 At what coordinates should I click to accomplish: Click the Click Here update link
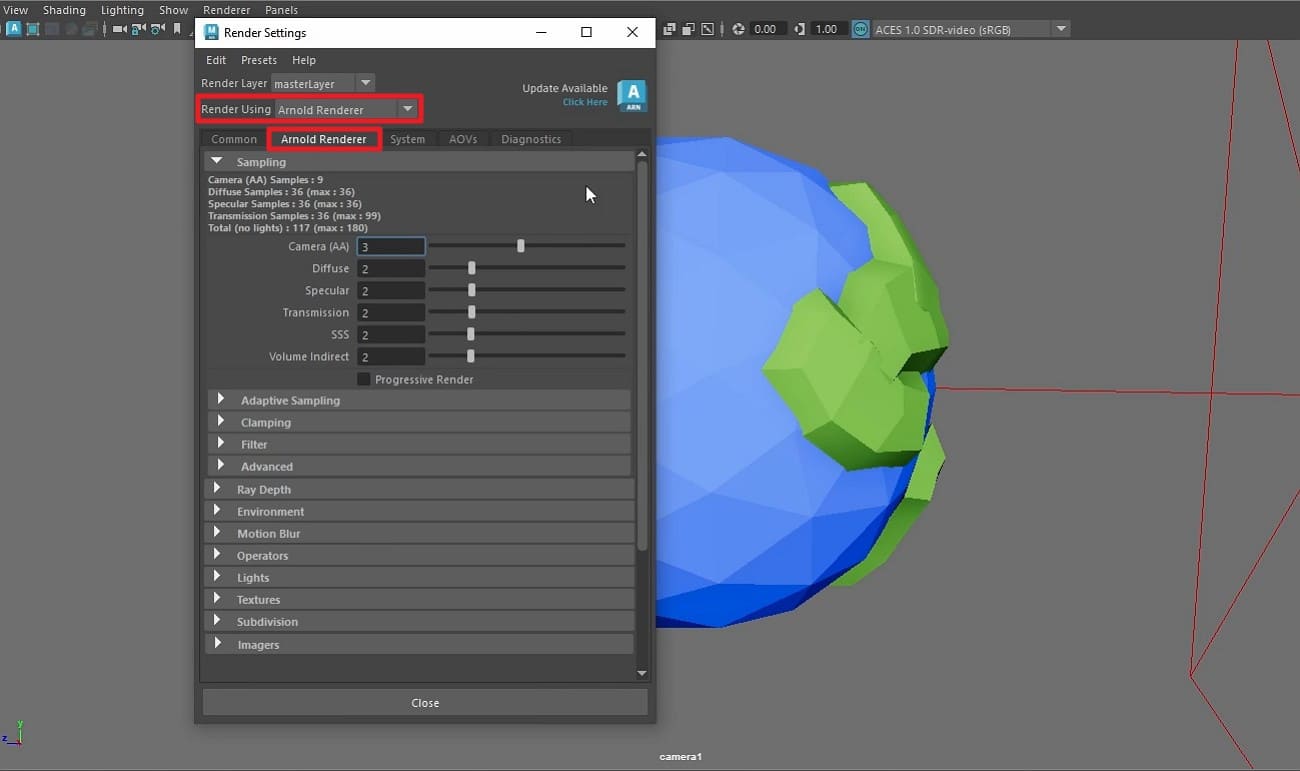pos(585,101)
